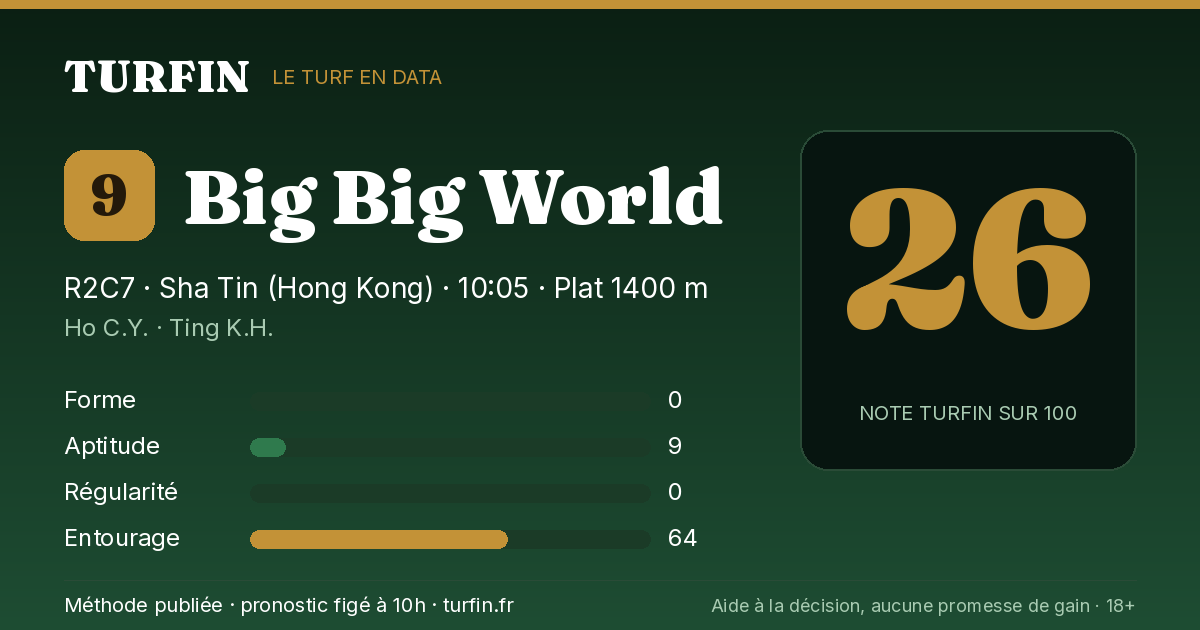Click the Aptitude value 9
Screen dimensions: 1200x630
pyautogui.click(x=675, y=446)
